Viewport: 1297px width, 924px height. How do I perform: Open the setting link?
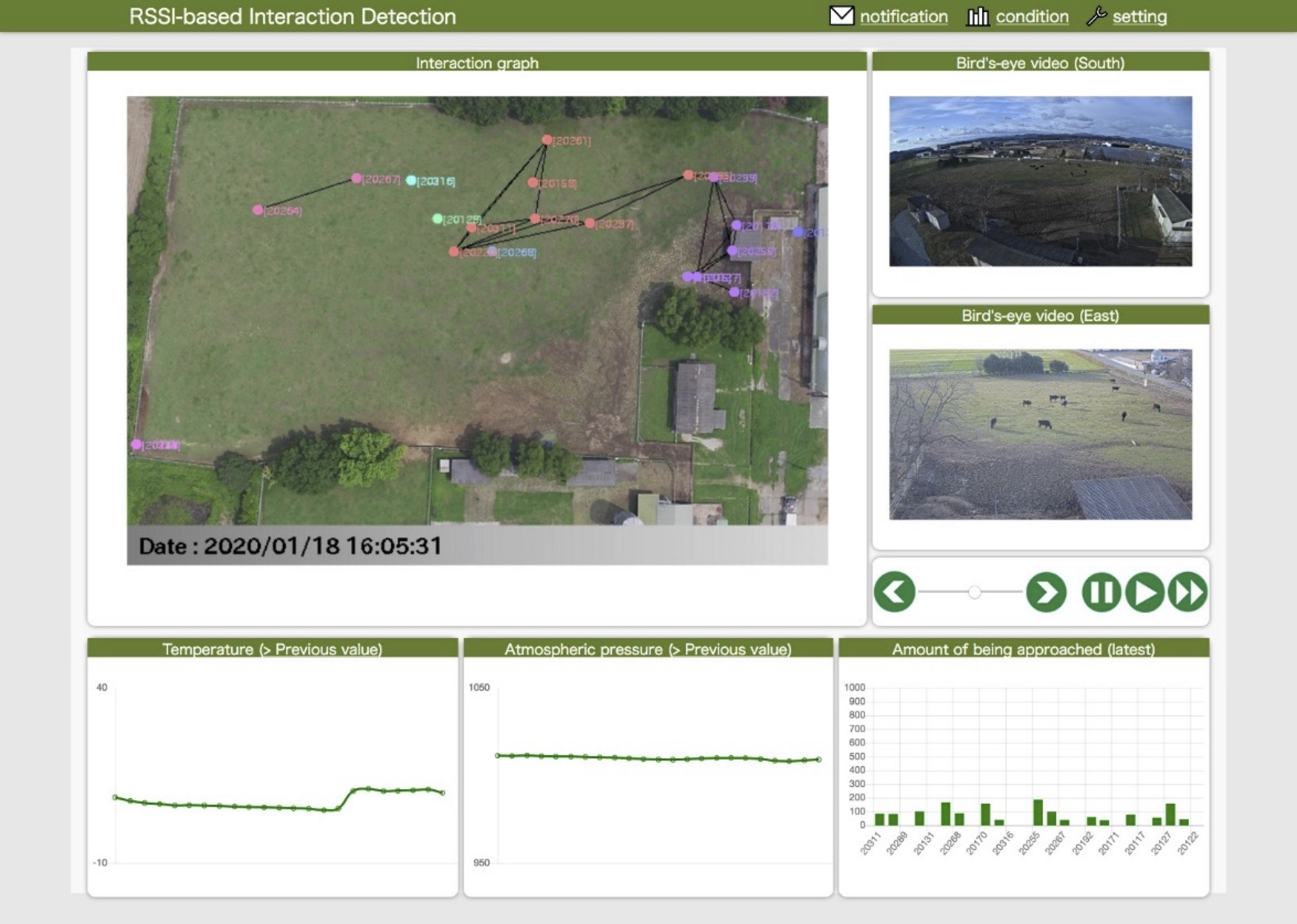1139,17
